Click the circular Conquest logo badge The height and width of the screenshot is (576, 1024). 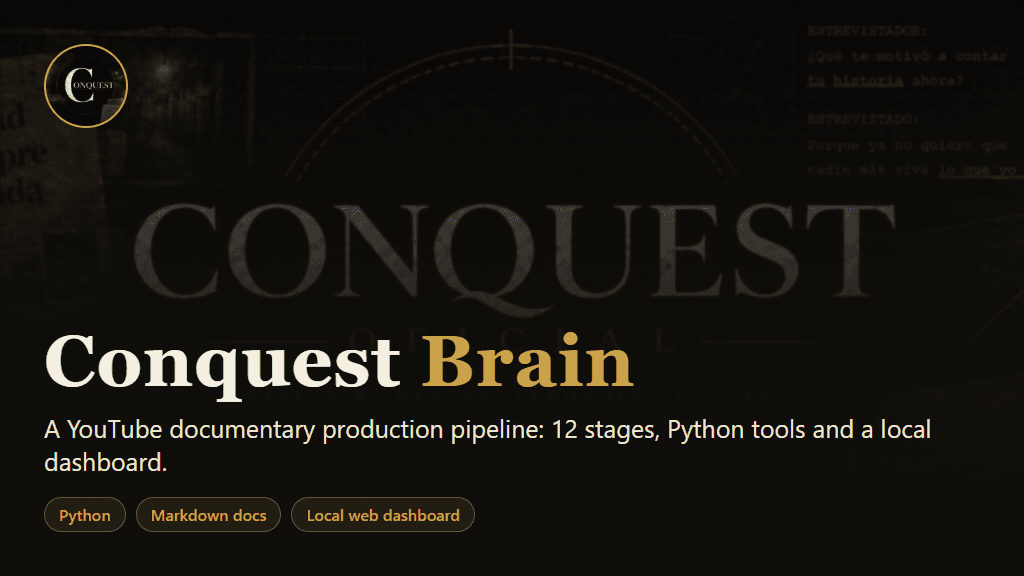point(86,86)
